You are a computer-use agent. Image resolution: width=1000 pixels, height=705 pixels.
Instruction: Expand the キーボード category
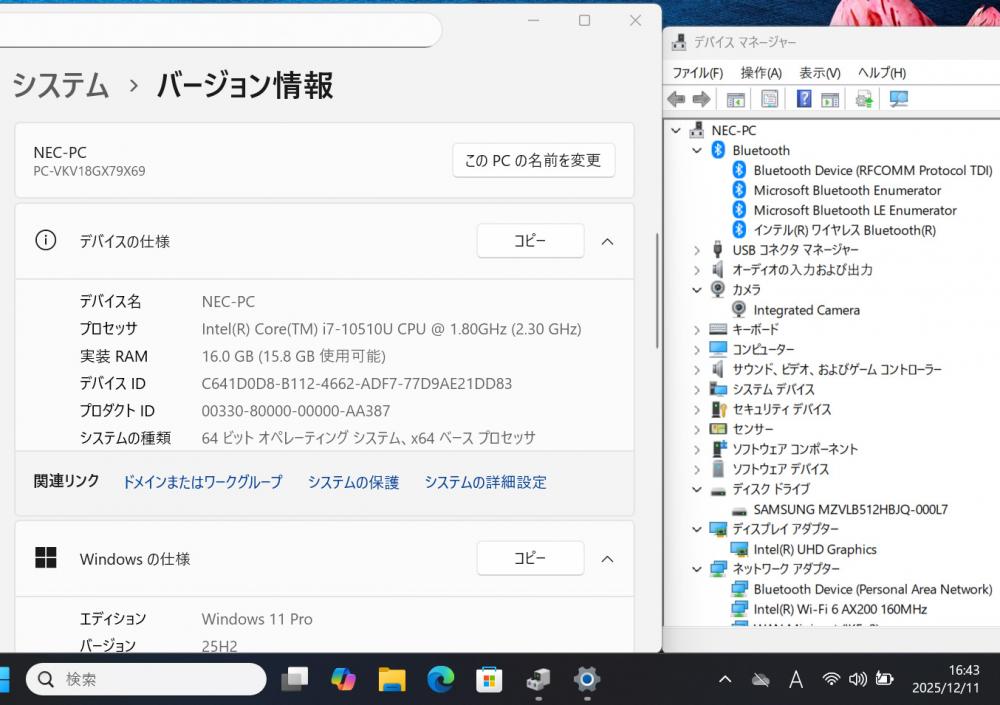pos(697,330)
